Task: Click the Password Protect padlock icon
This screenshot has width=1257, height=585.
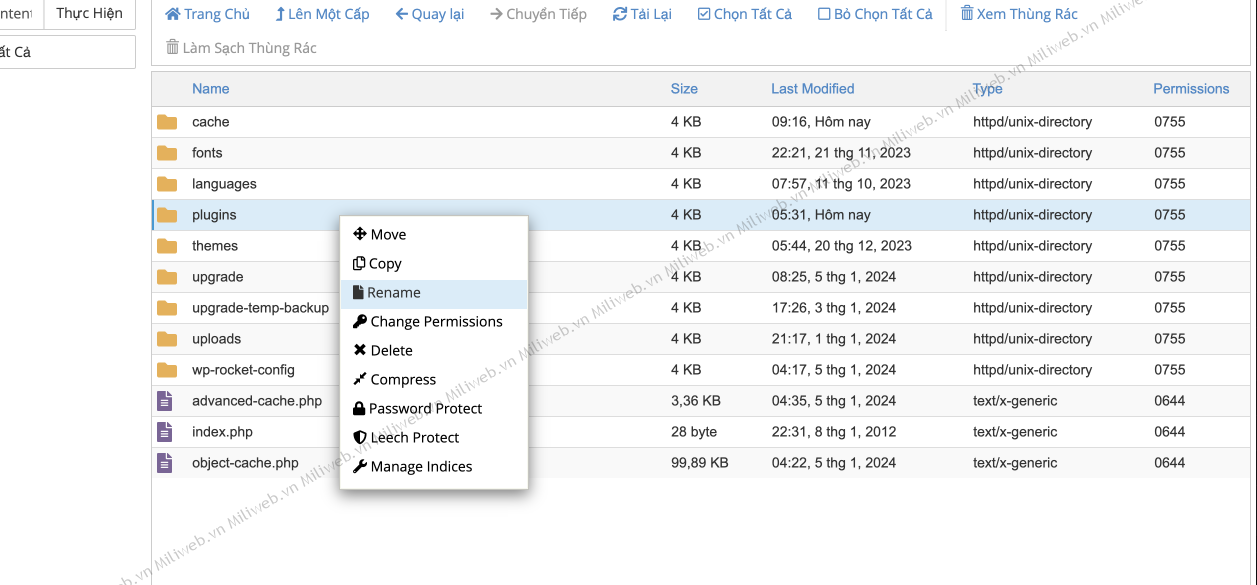Action: (358, 408)
